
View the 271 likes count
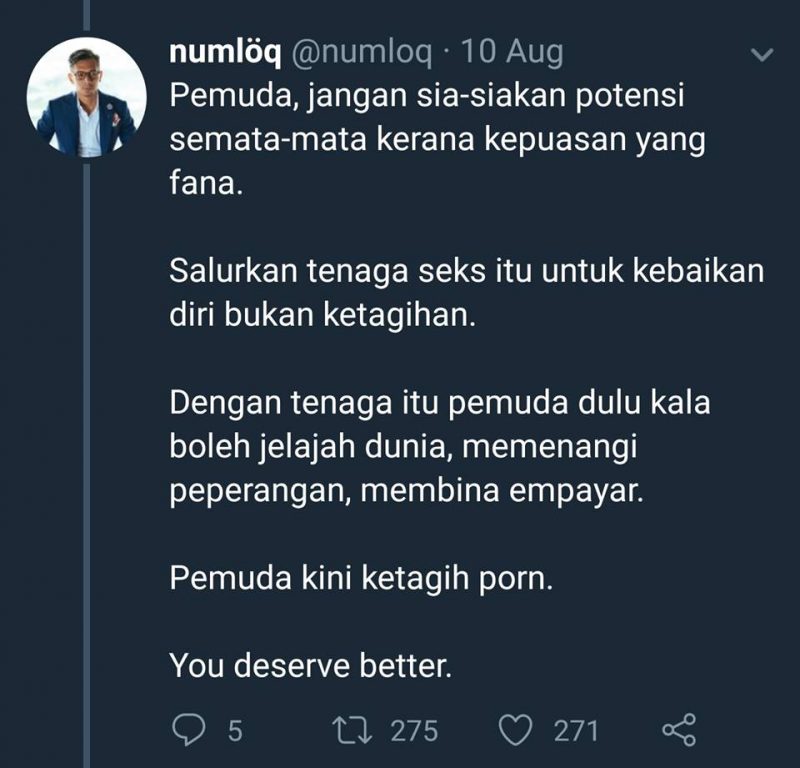(x=576, y=731)
